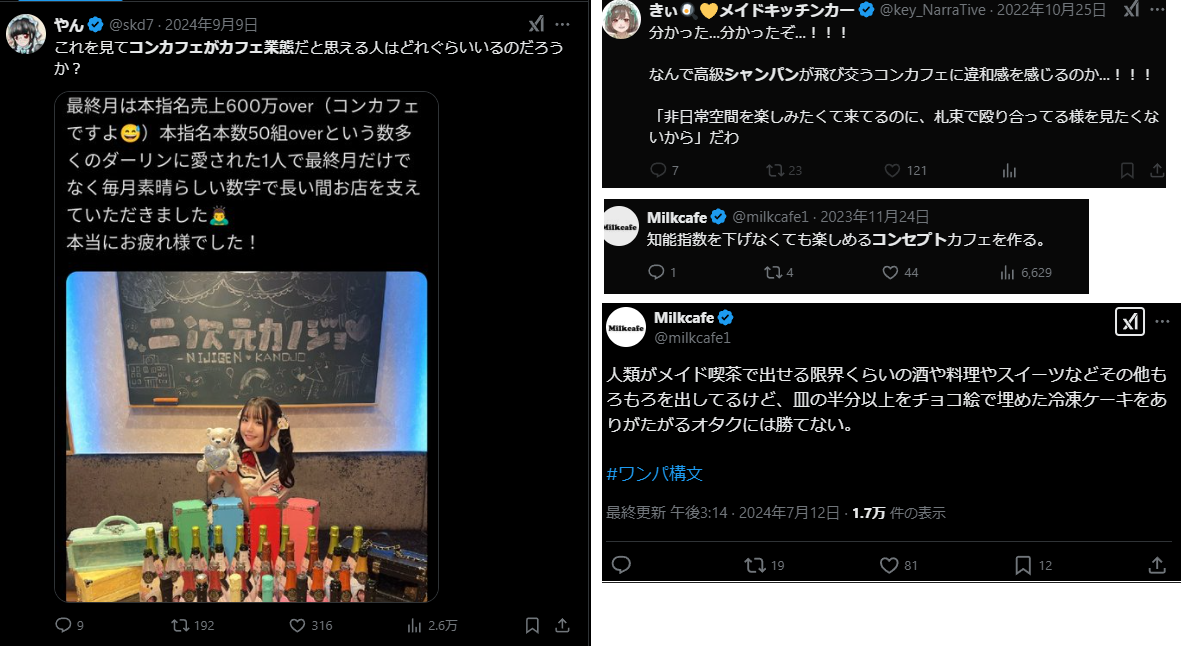The width and height of the screenshot is (1181, 646).
Task: Like the やん tweet with 316 likes
Action: pos(310,625)
